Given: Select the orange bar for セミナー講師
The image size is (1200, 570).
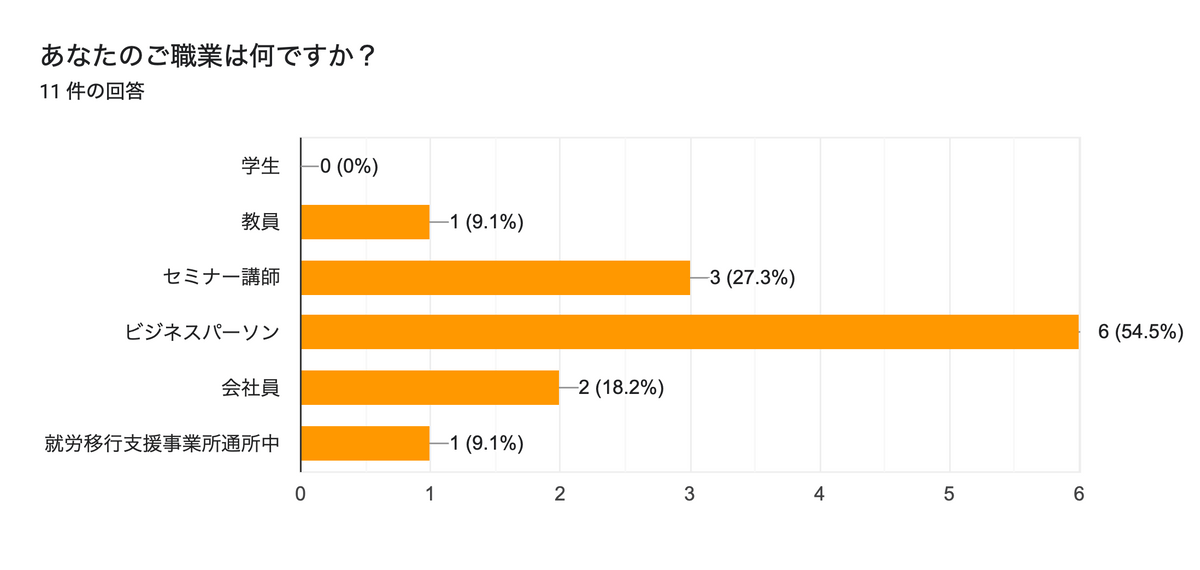Looking at the screenshot, I should point(495,277).
